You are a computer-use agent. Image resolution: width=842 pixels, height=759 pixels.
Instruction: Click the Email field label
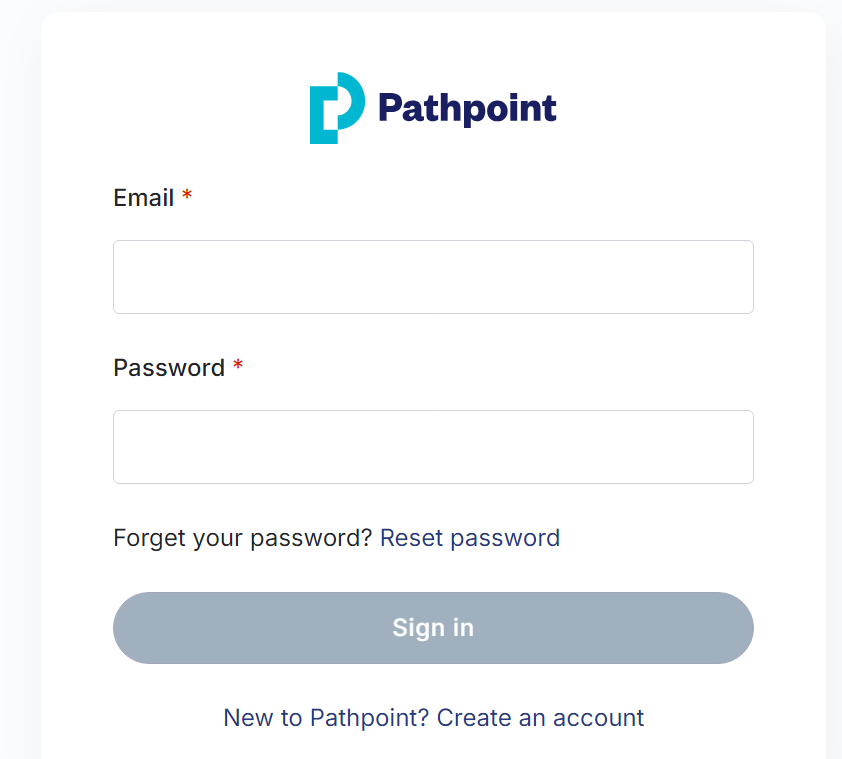point(144,198)
